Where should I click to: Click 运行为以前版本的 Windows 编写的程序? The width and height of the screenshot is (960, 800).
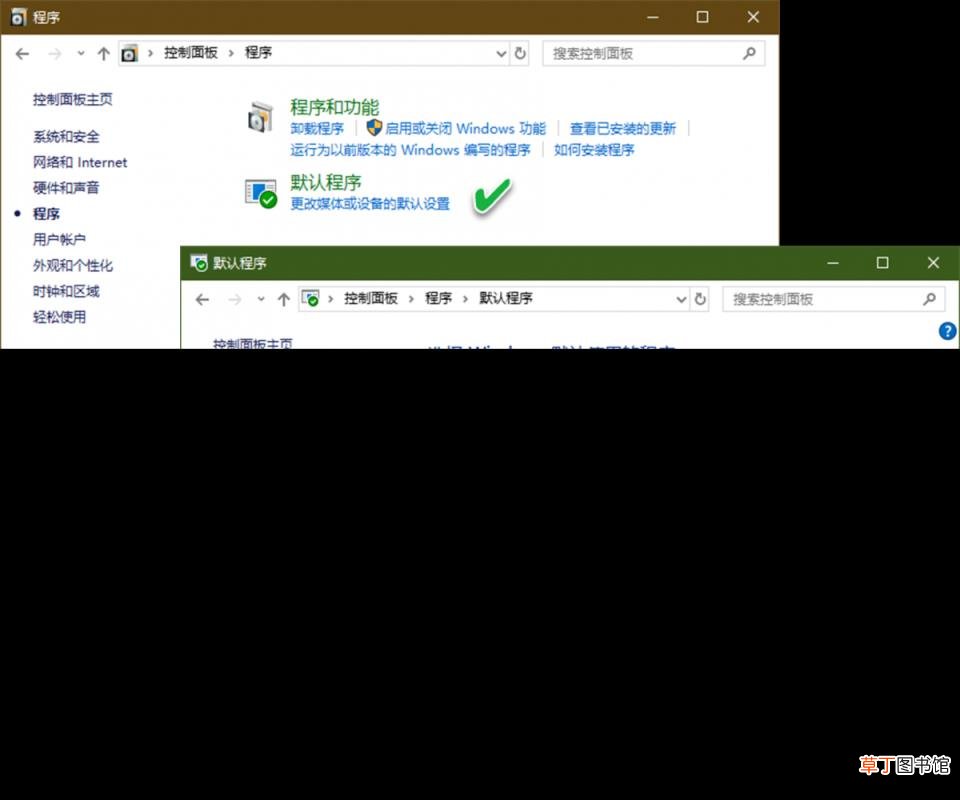[x=410, y=150]
